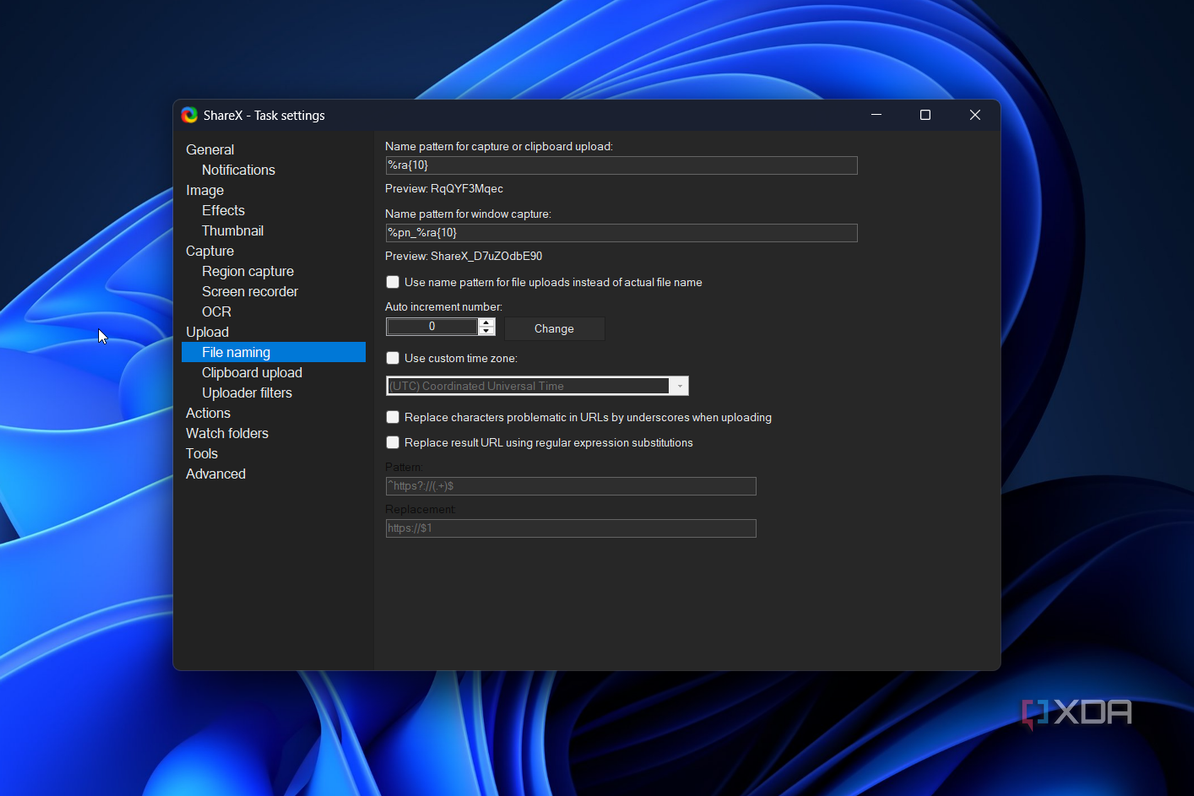Open Clipboard upload settings
Screen dimensions: 1194x796
coord(252,372)
